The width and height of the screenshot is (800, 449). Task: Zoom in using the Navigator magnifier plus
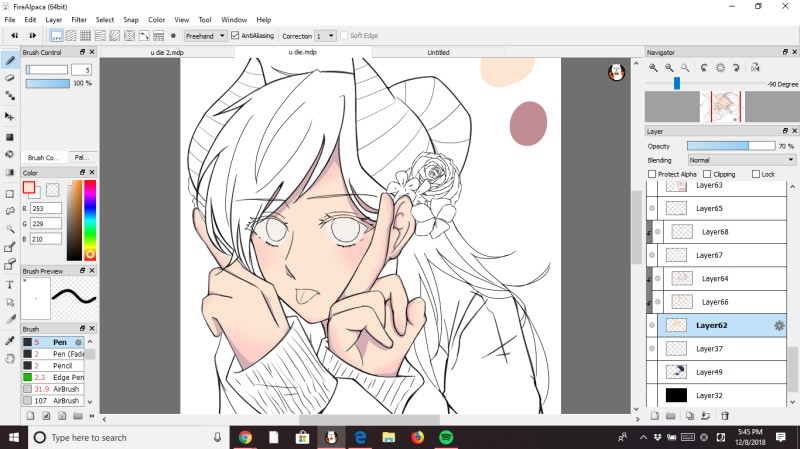(653, 67)
